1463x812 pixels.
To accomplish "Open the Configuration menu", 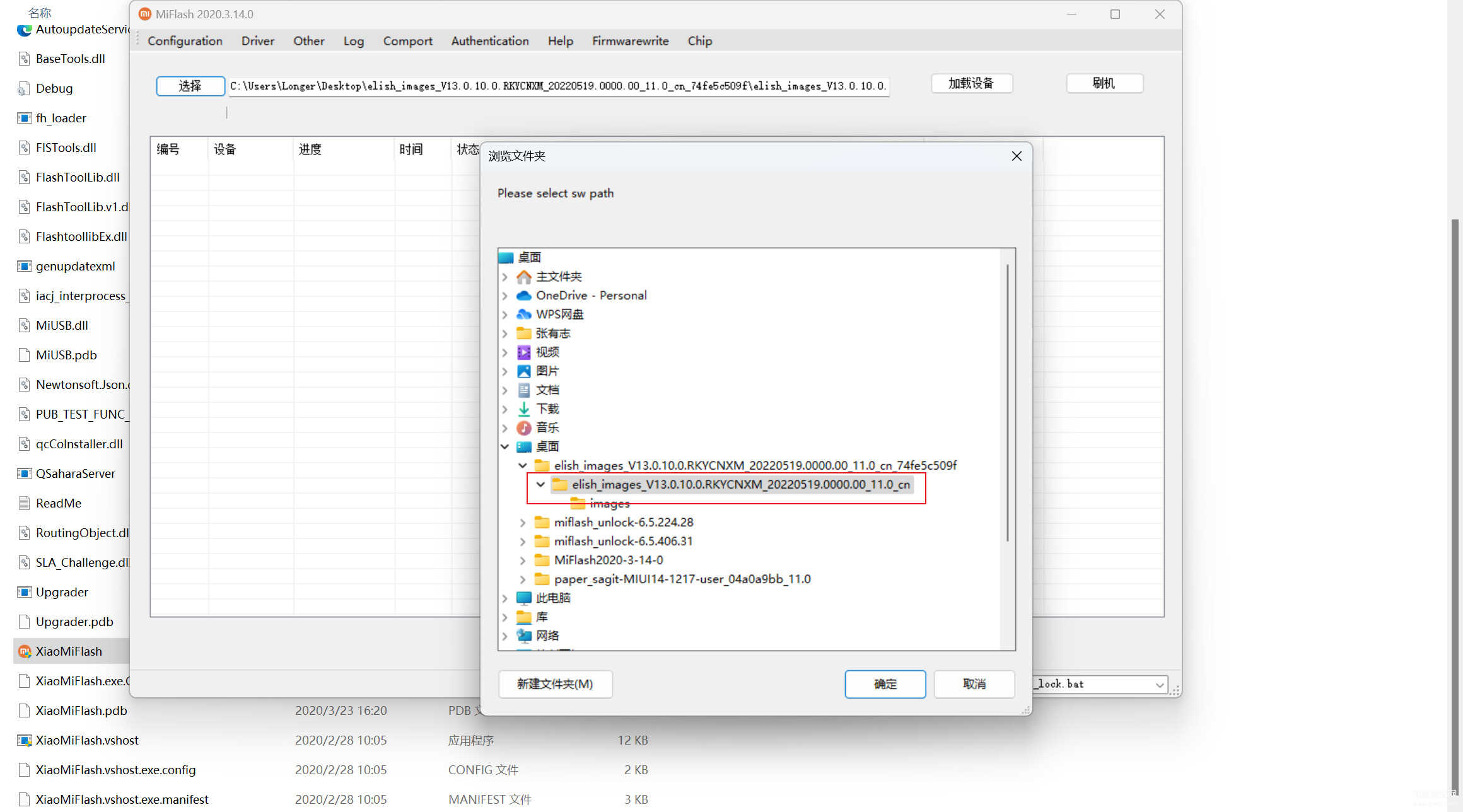I will [185, 41].
